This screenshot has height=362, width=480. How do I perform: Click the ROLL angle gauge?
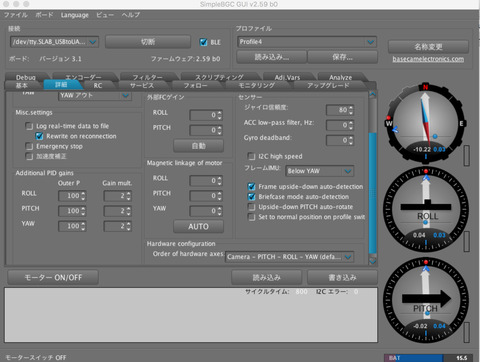[426, 209]
